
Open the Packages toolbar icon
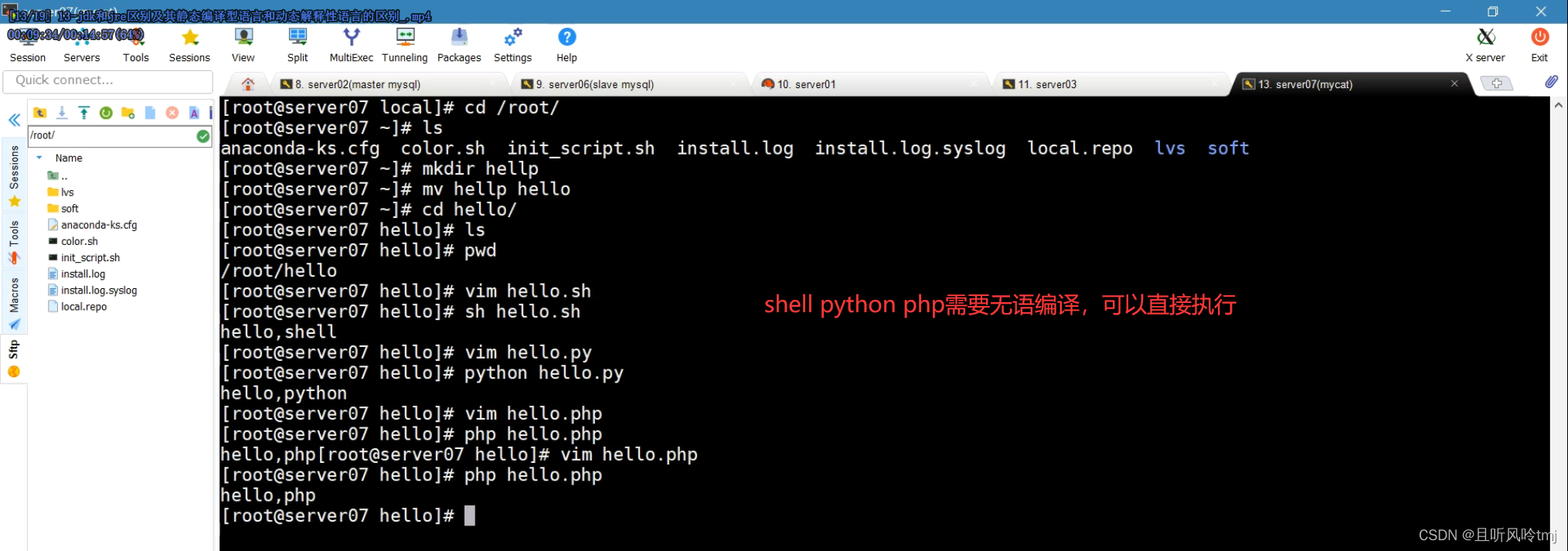click(x=459, y=45)
